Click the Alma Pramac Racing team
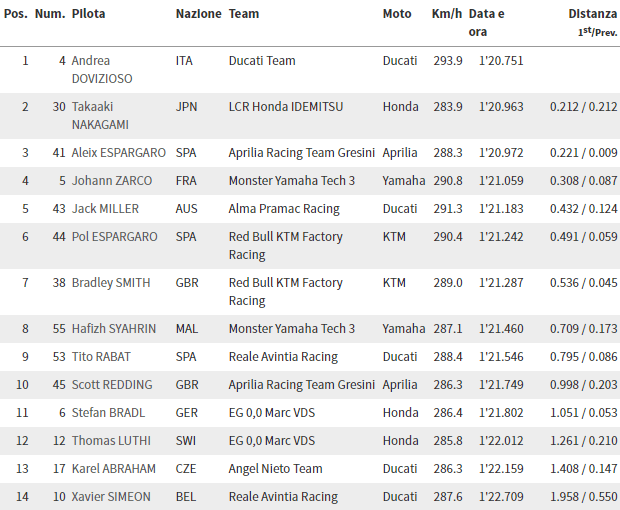The image size is (620, 510). coord(284,209)
